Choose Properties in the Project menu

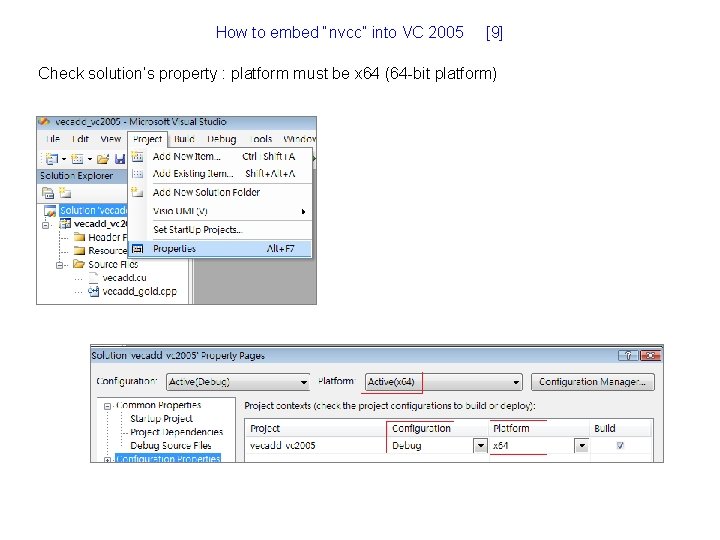[220, 249]
